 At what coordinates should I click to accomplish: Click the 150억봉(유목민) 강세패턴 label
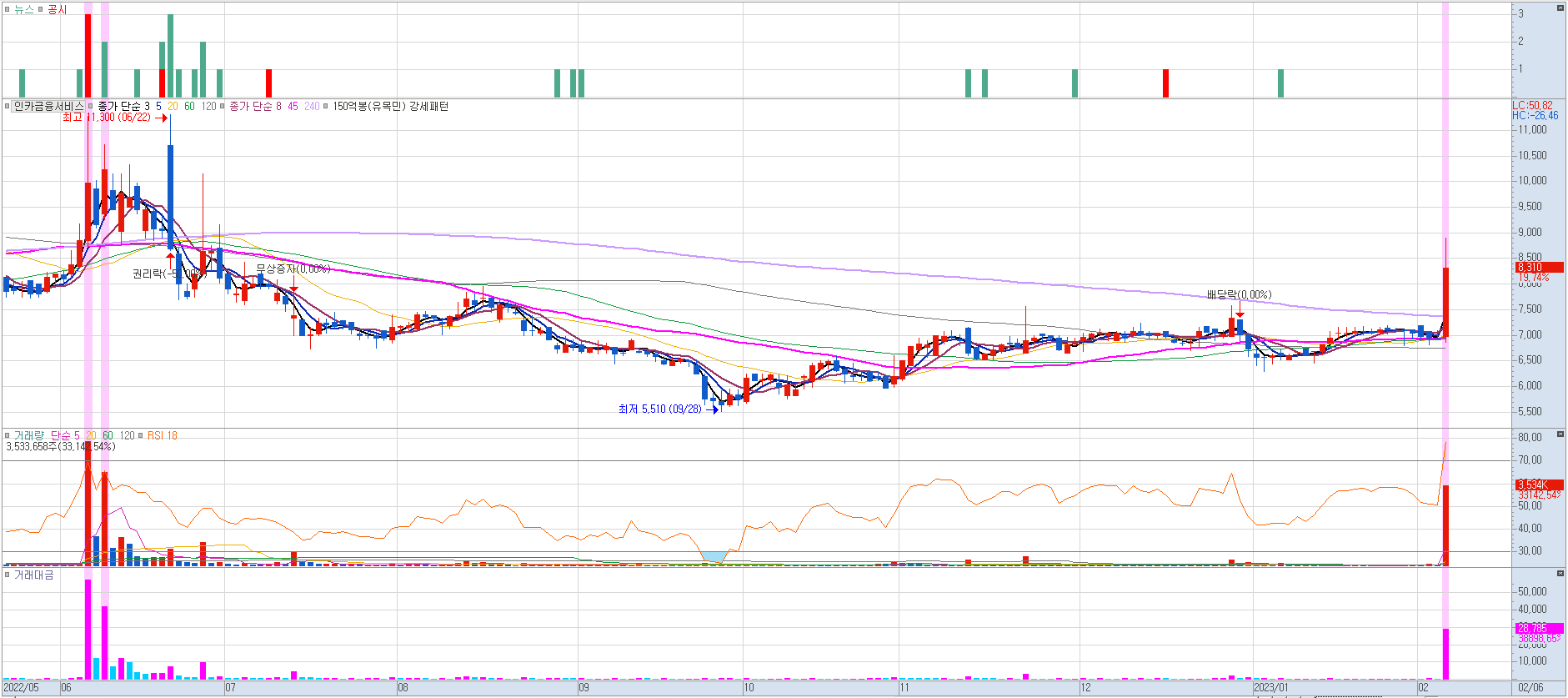coord(390,107)
